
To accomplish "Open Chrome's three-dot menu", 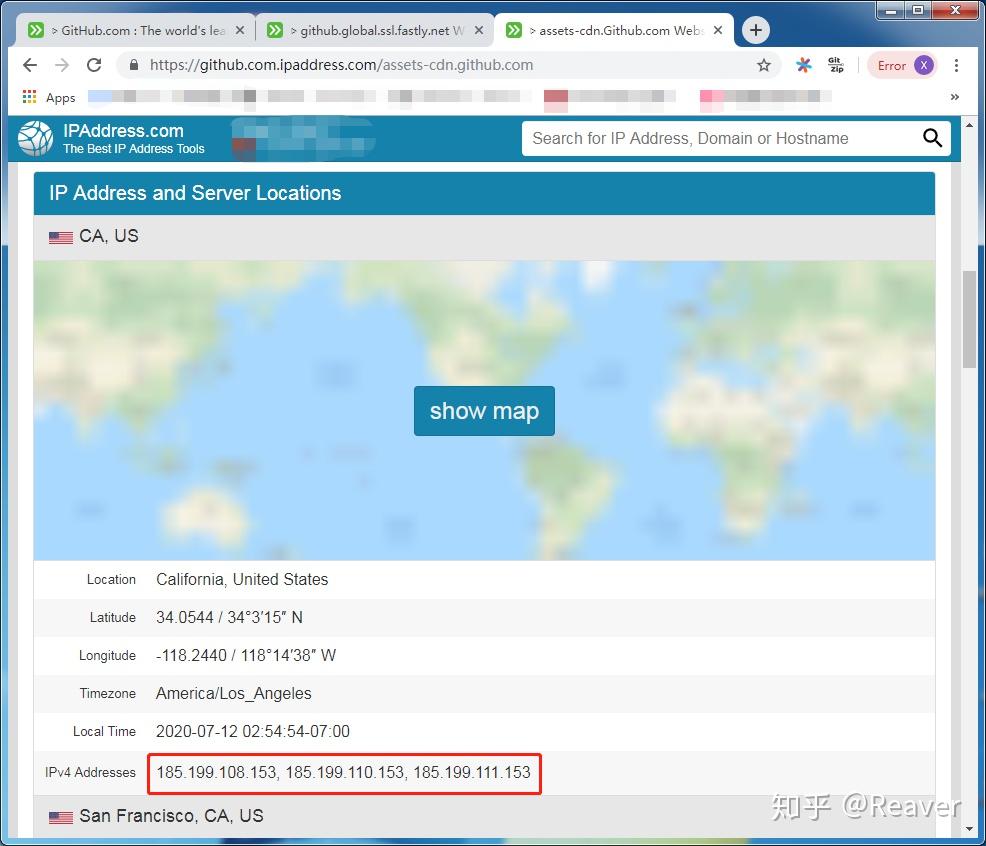I will (x=957, y=64).
